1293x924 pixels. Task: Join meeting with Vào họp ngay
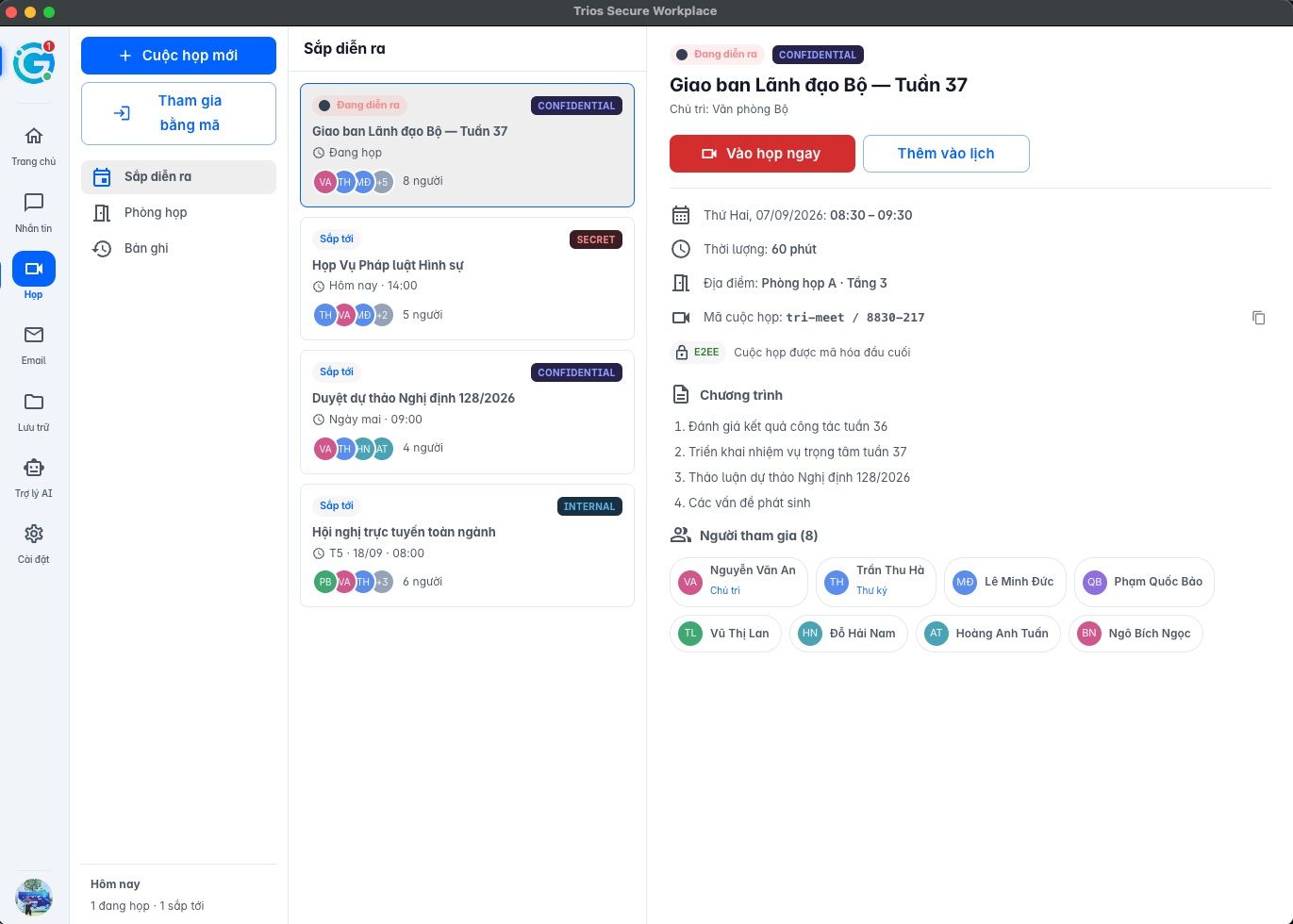[x=762, y=154]
